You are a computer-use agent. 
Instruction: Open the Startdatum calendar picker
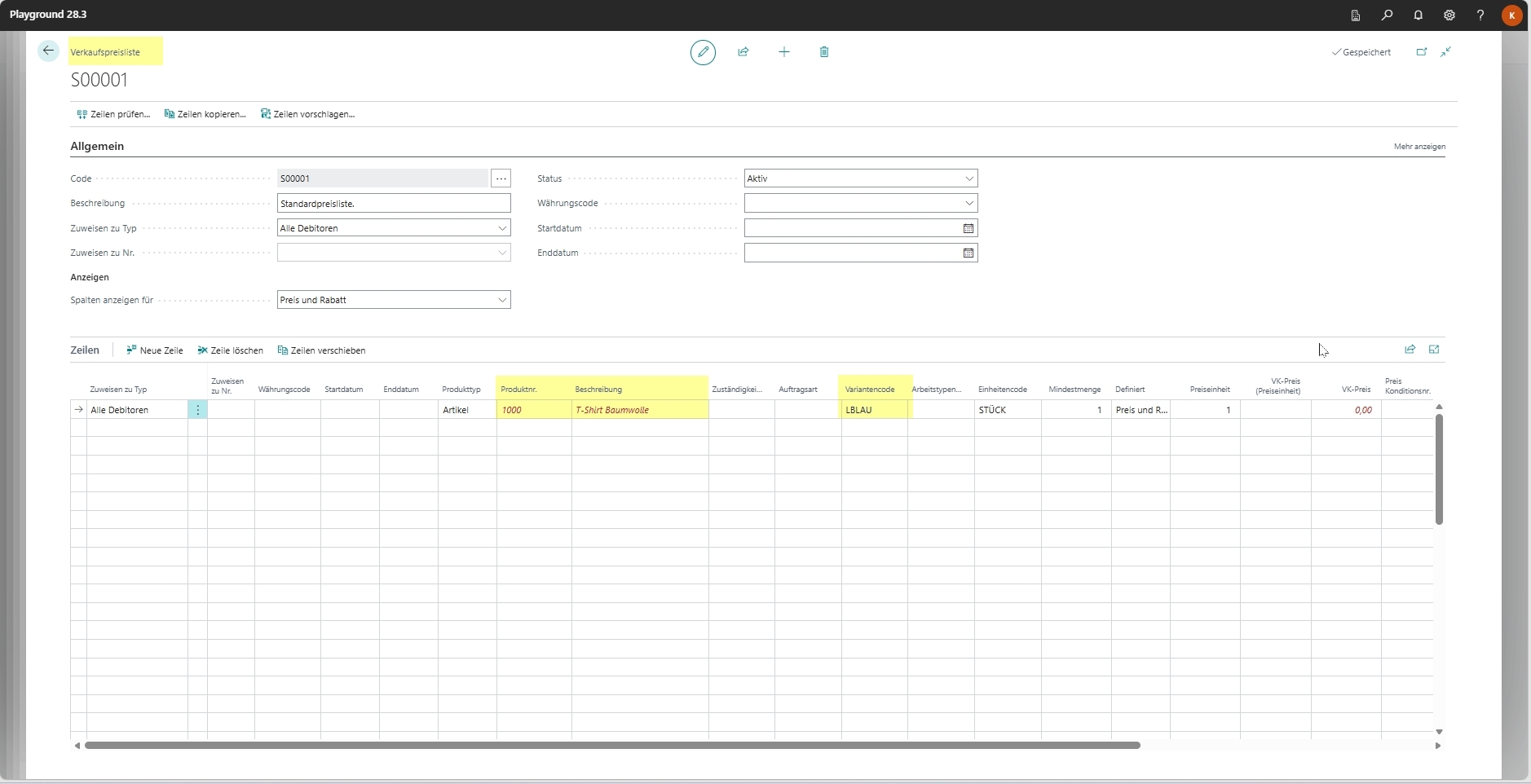pos(968,228)
